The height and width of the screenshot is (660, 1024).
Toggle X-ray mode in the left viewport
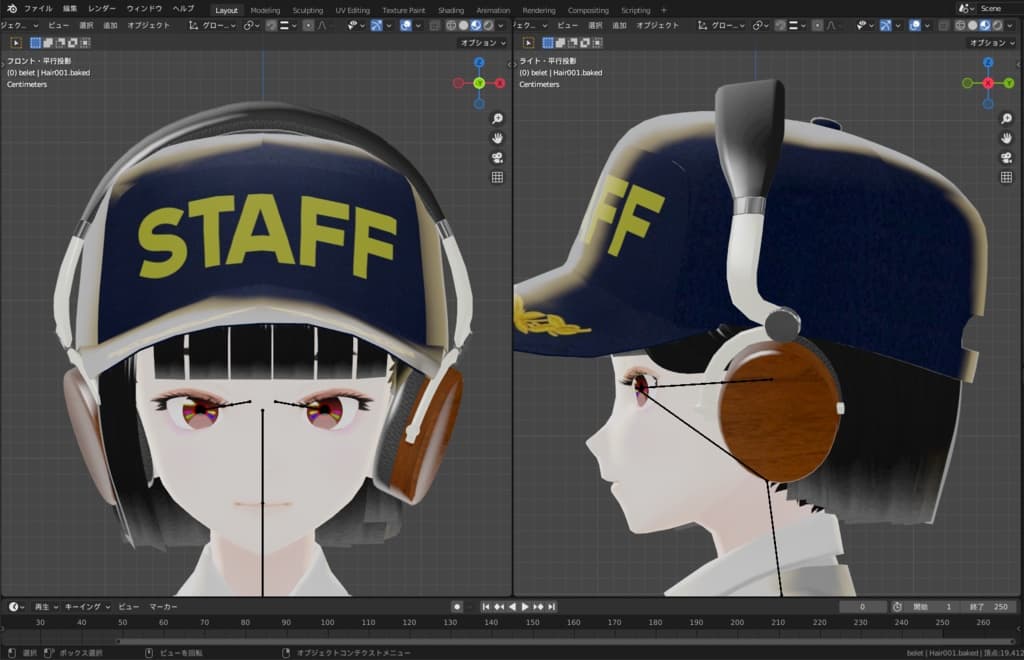pos(435,26)
